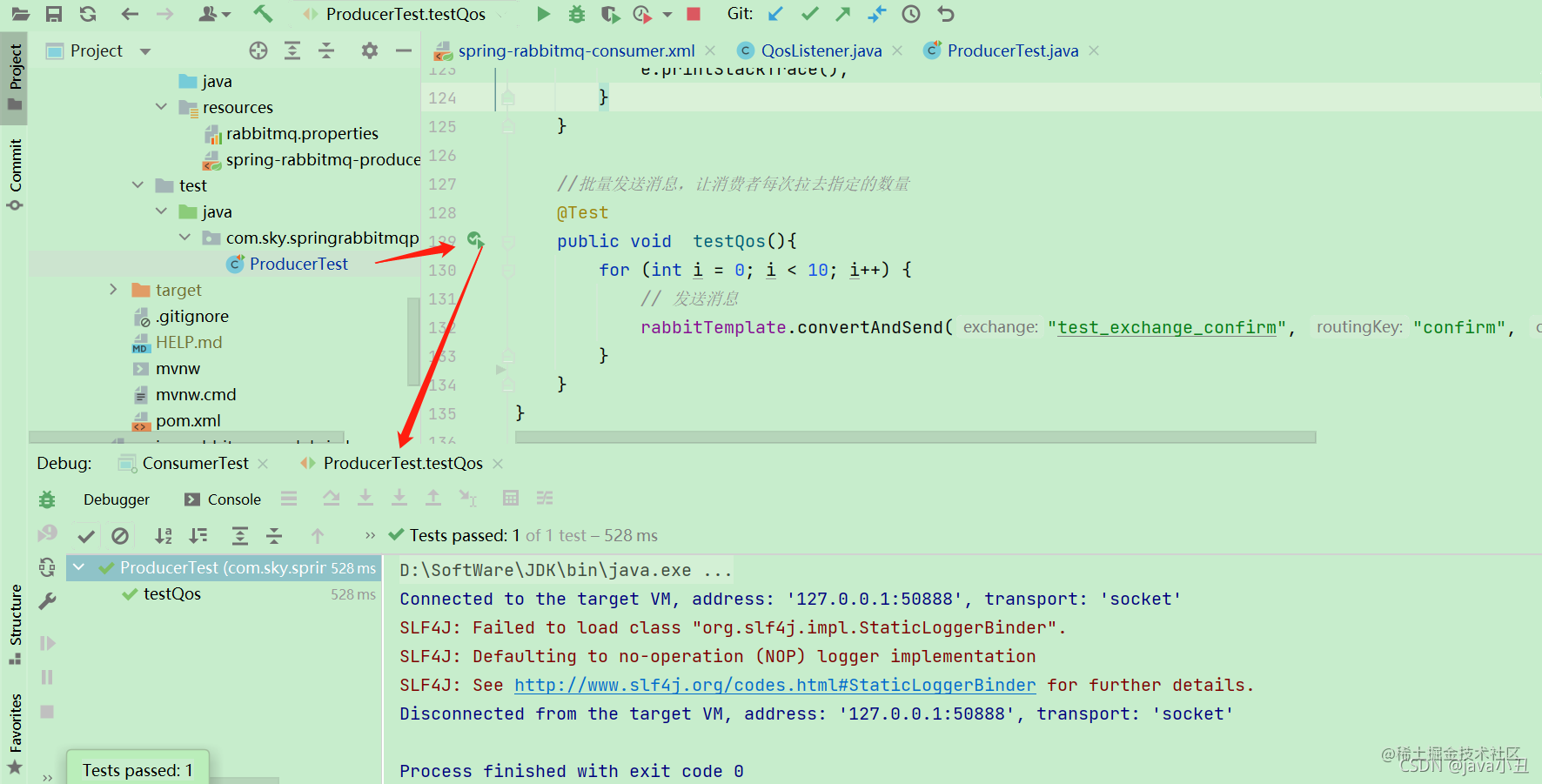
Task: Save all files with the disk icon
Action: 54,14
